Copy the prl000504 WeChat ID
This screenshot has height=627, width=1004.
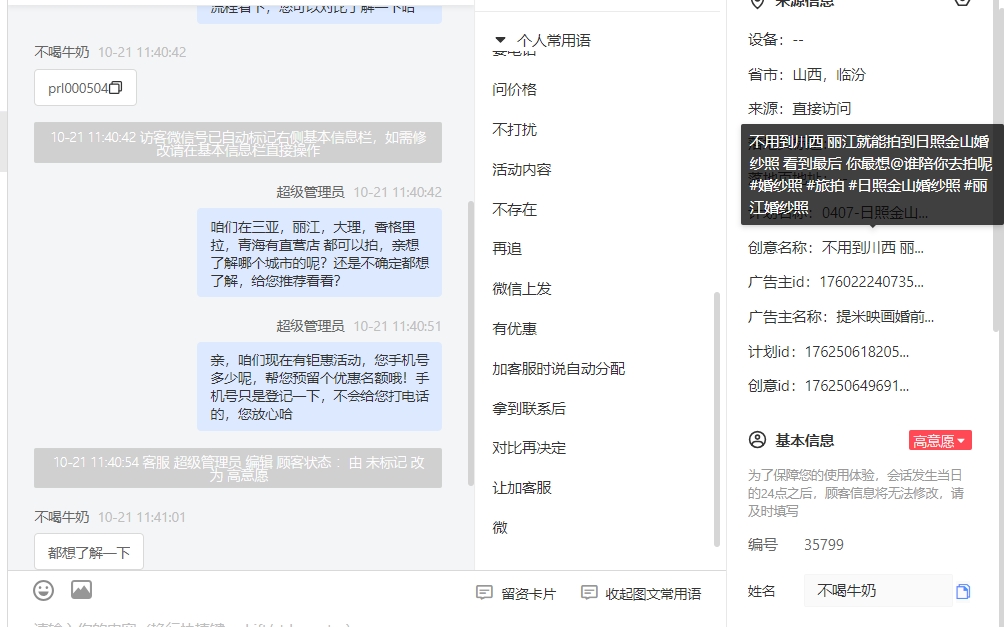(x=115, y=88)
